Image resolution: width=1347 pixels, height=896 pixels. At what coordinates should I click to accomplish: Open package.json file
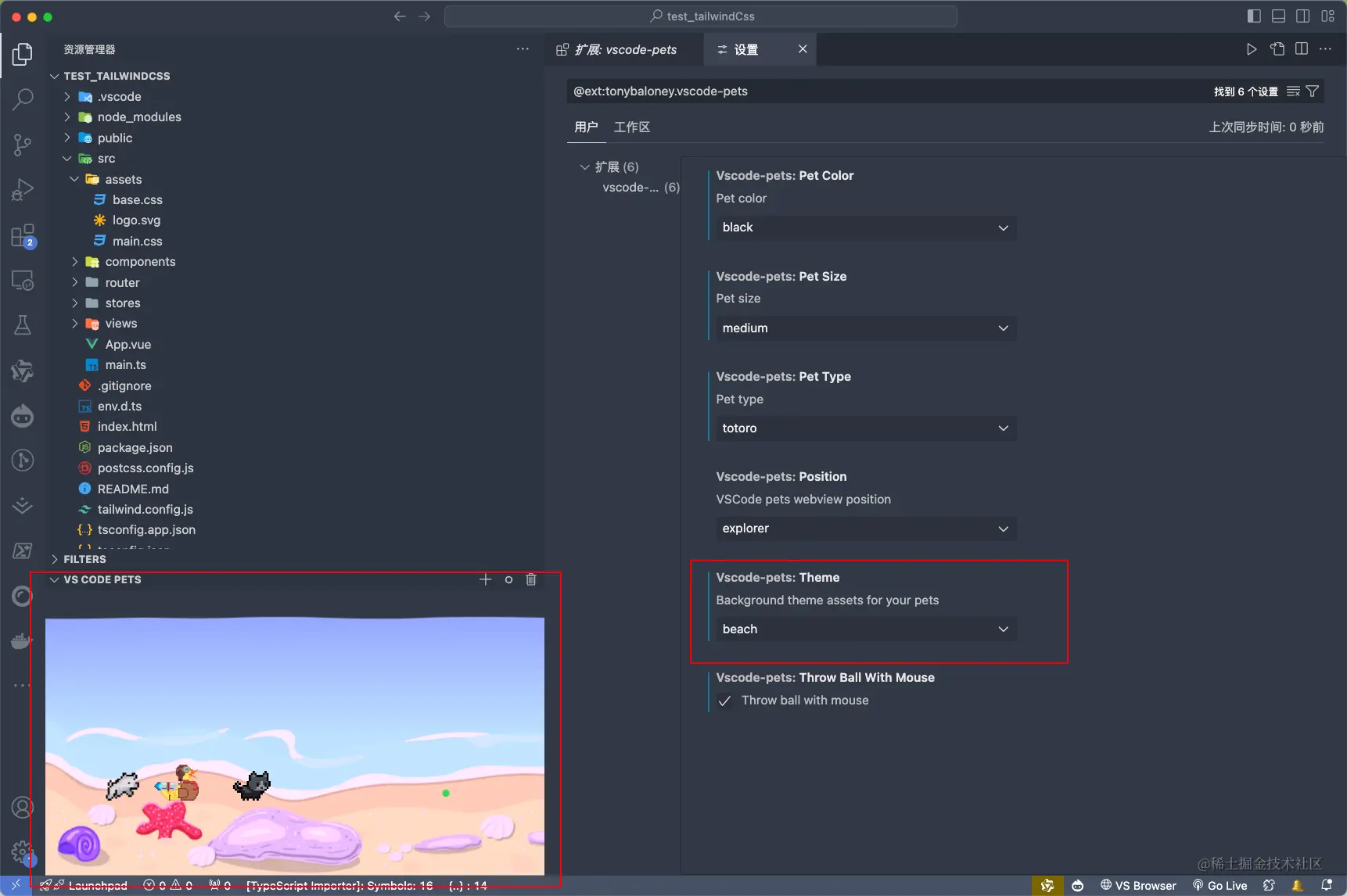pos(135,448)
